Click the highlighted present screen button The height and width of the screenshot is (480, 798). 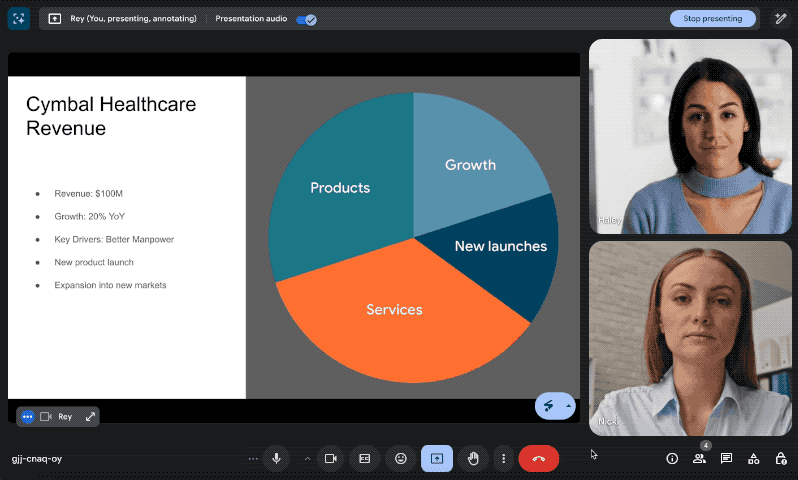click(437, 458)
